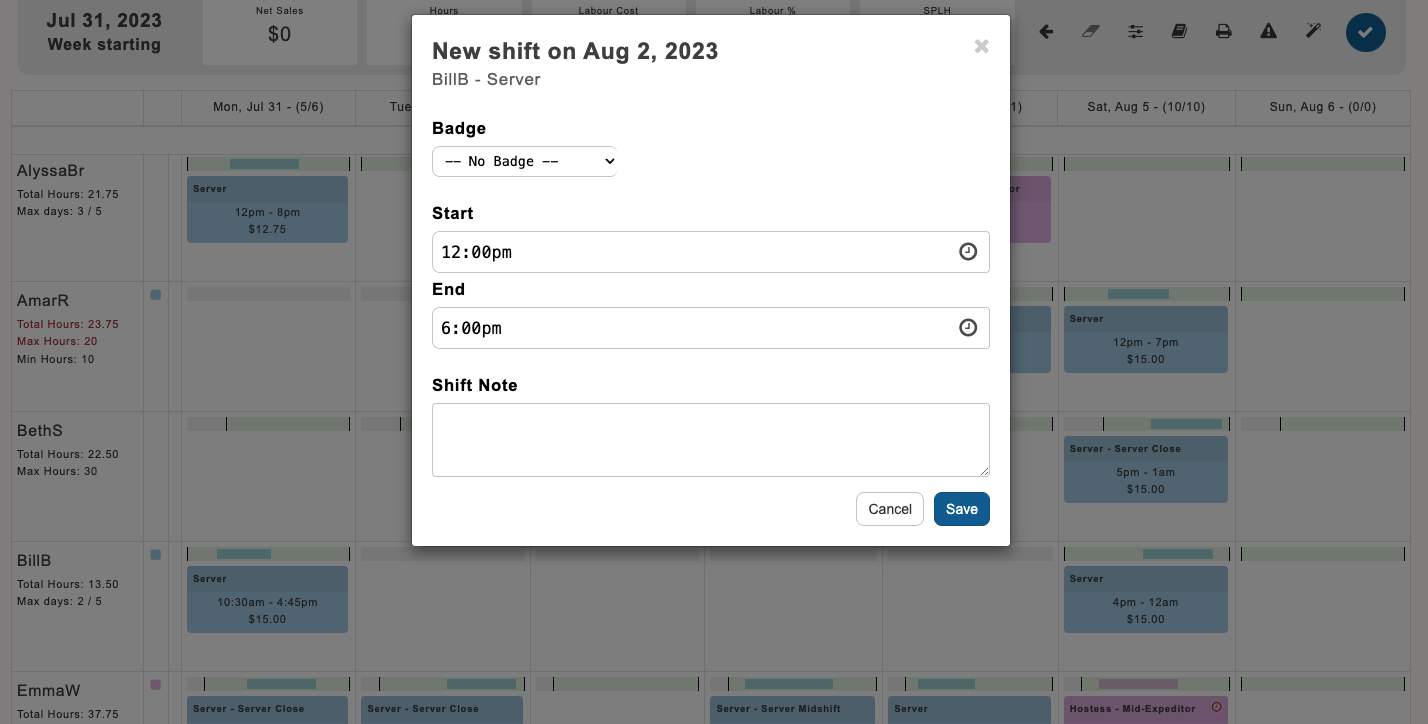Open the Start time clock picker
This screenshot has height=724, width=1428.
coord(967,252)
